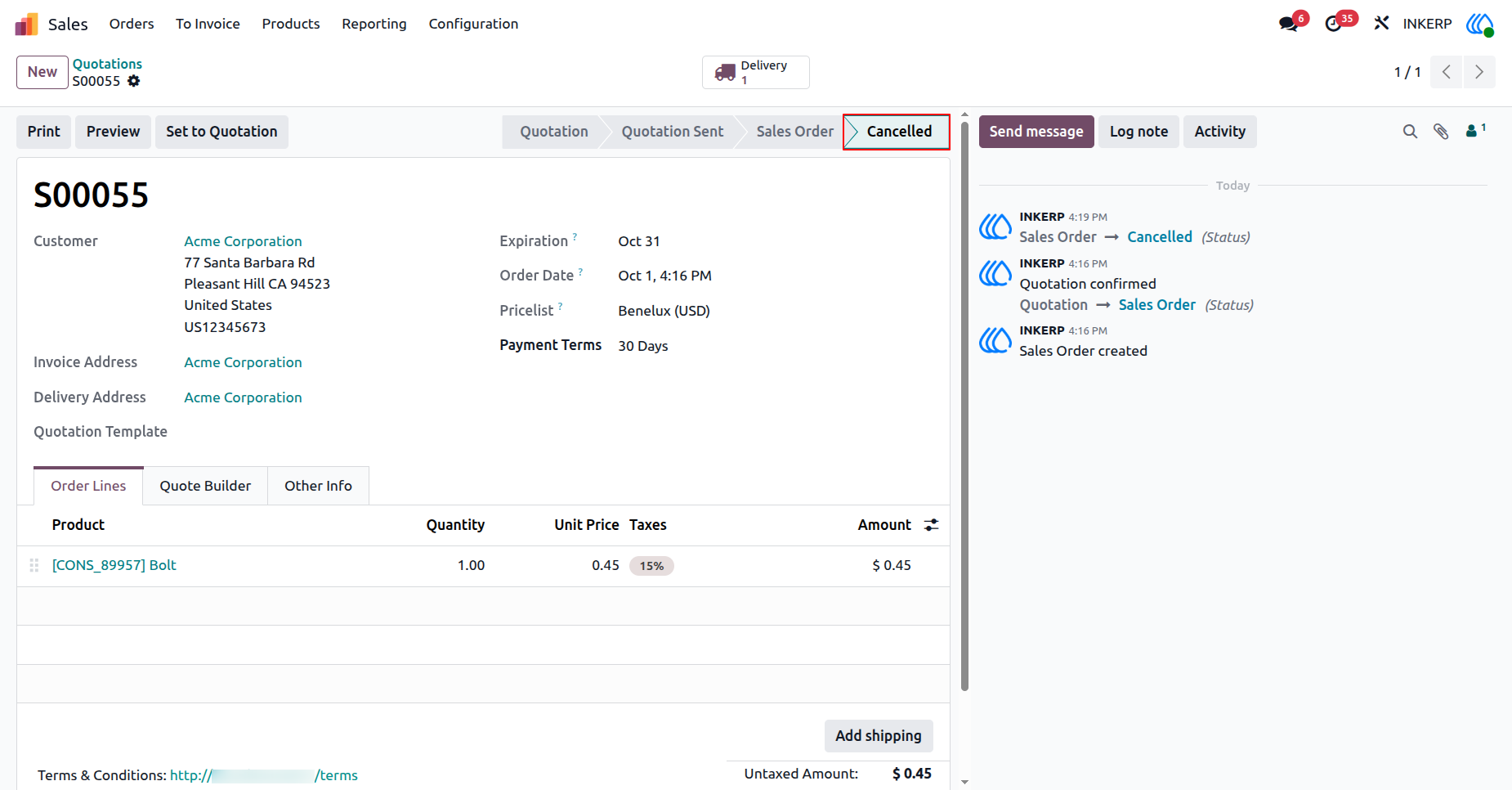Open attachments paperclip icon in chatter
Screen dimensions: 1512x790
click(x=1441, y=132)
